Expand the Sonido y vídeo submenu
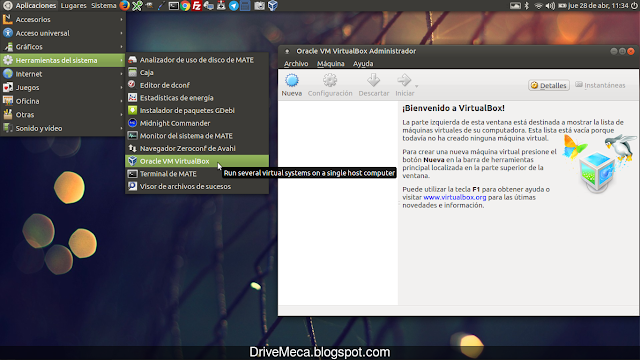The width and height of the screenshot is (640, 360). 62,128
